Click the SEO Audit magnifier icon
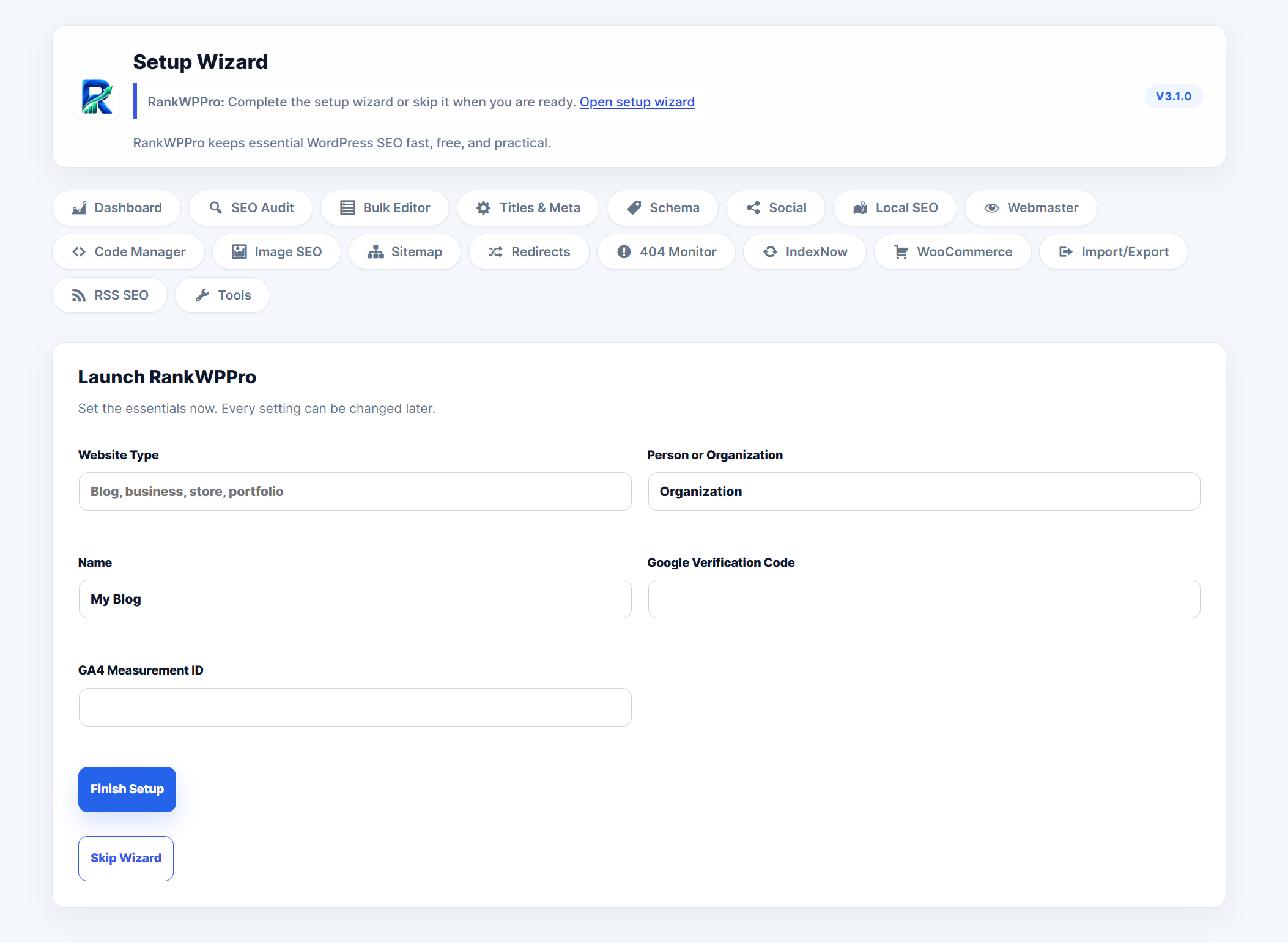 (215, 208)
